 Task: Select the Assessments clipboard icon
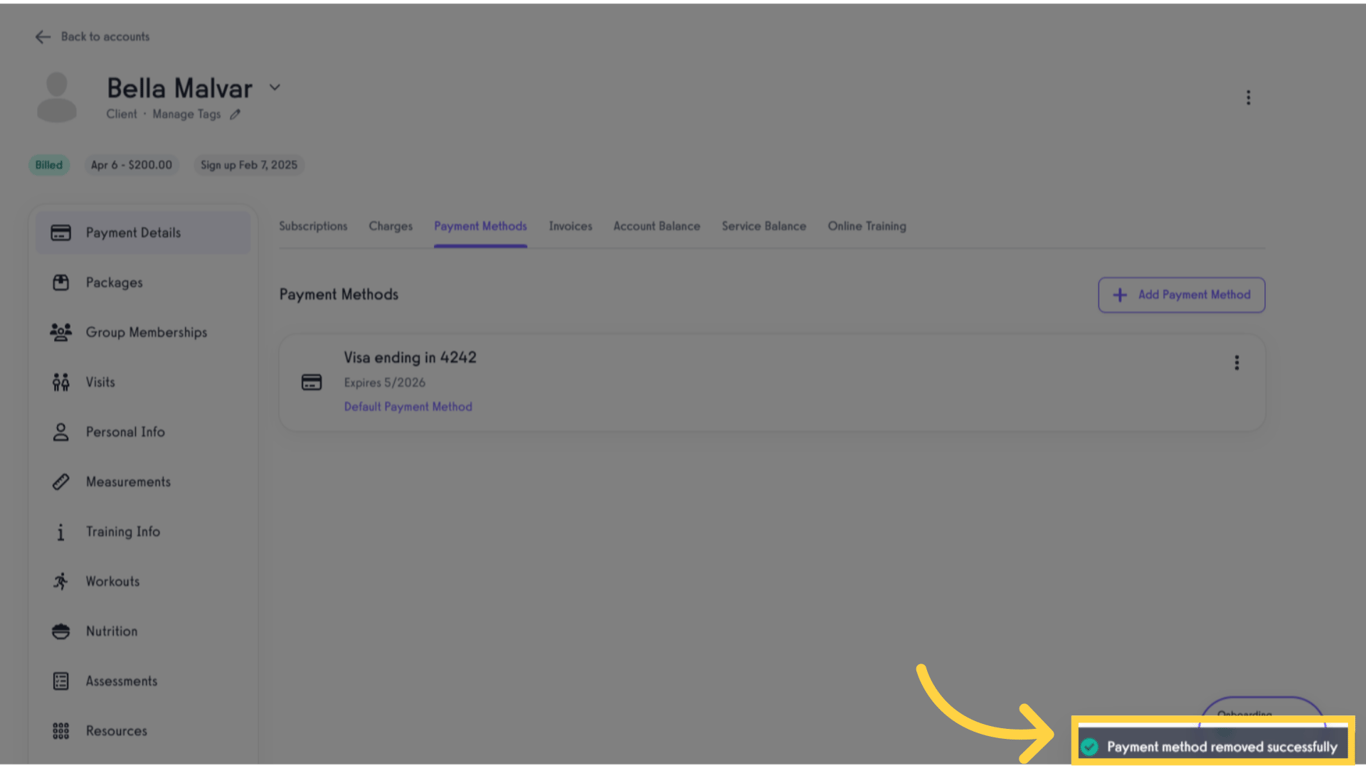[60, 681]
